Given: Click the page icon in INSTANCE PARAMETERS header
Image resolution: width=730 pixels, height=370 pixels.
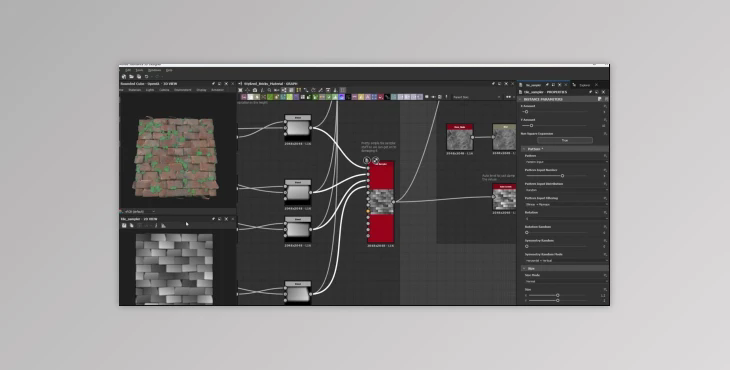Looking at the screenshot, I should tap(600, 99).
